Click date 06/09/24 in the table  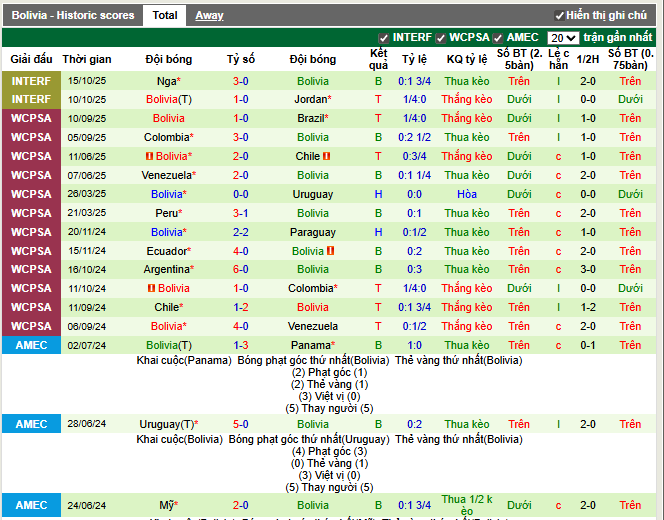click(x=87, y=326)
